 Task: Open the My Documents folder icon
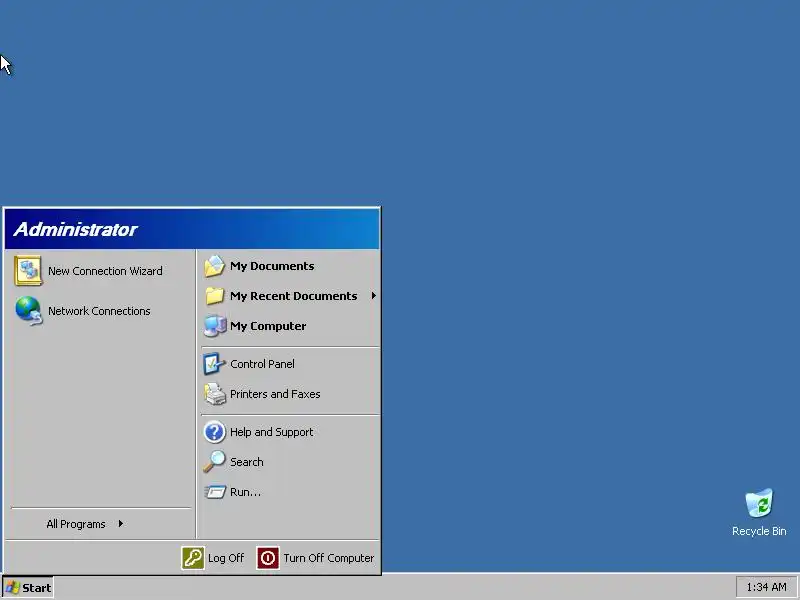click(214, 266)
